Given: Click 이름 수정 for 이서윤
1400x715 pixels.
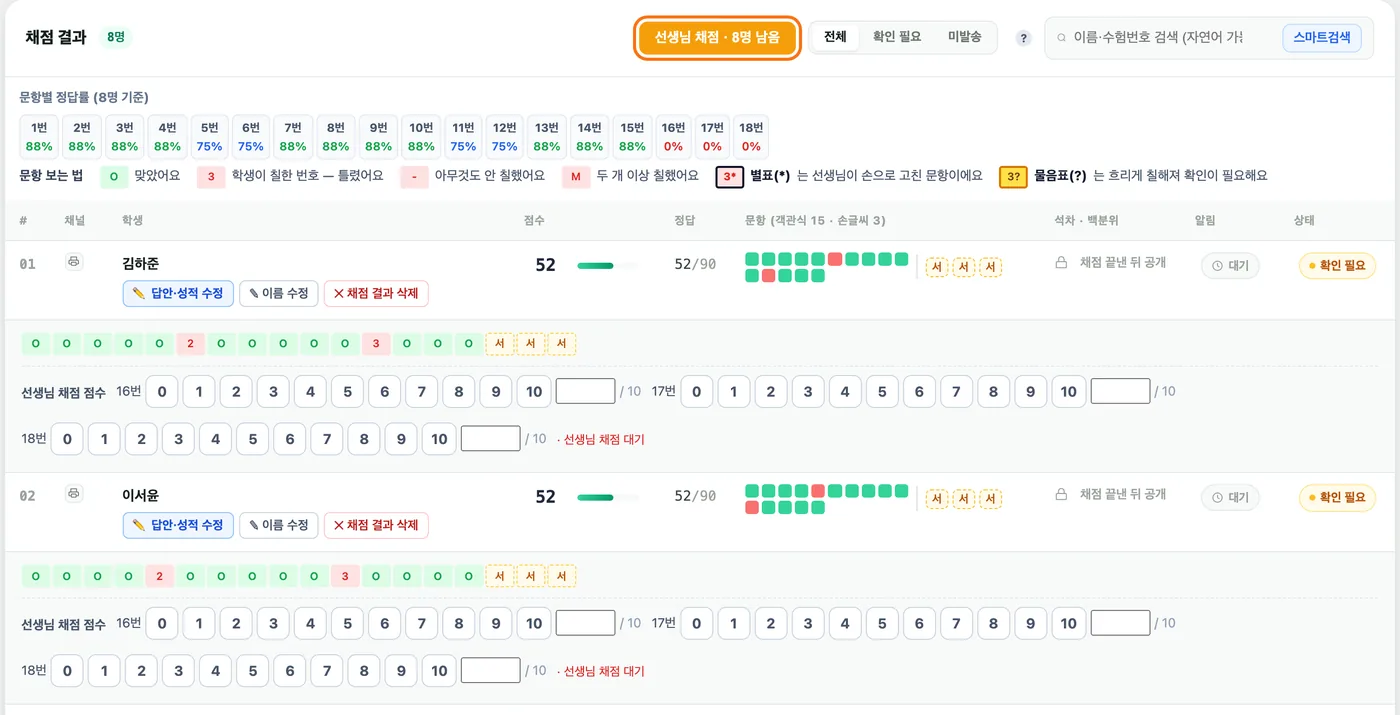Looking at the screenshot, I should (279, 525).
